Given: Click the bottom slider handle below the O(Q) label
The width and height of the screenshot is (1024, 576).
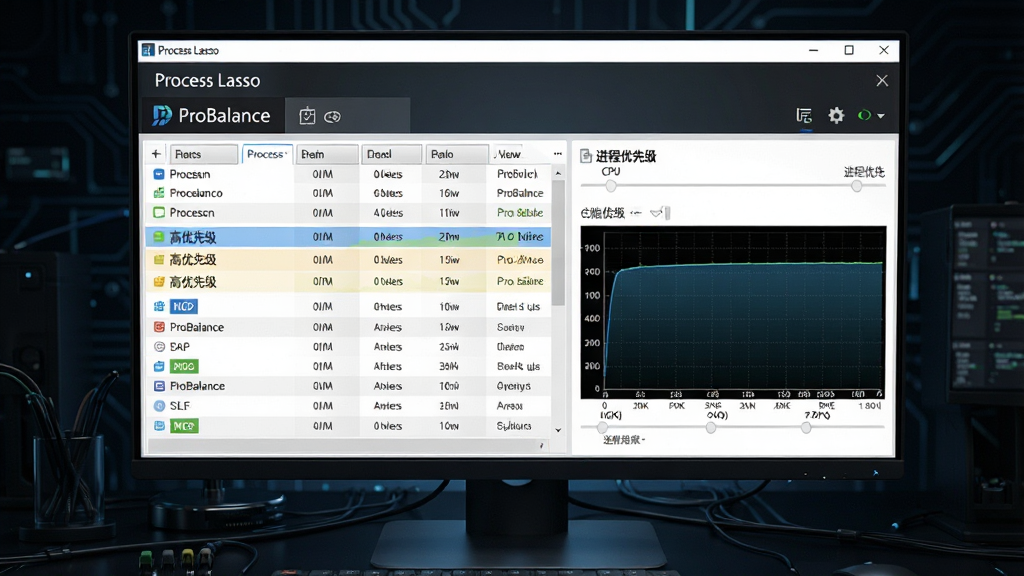Looking at the screenshot, I should (711, 428).
